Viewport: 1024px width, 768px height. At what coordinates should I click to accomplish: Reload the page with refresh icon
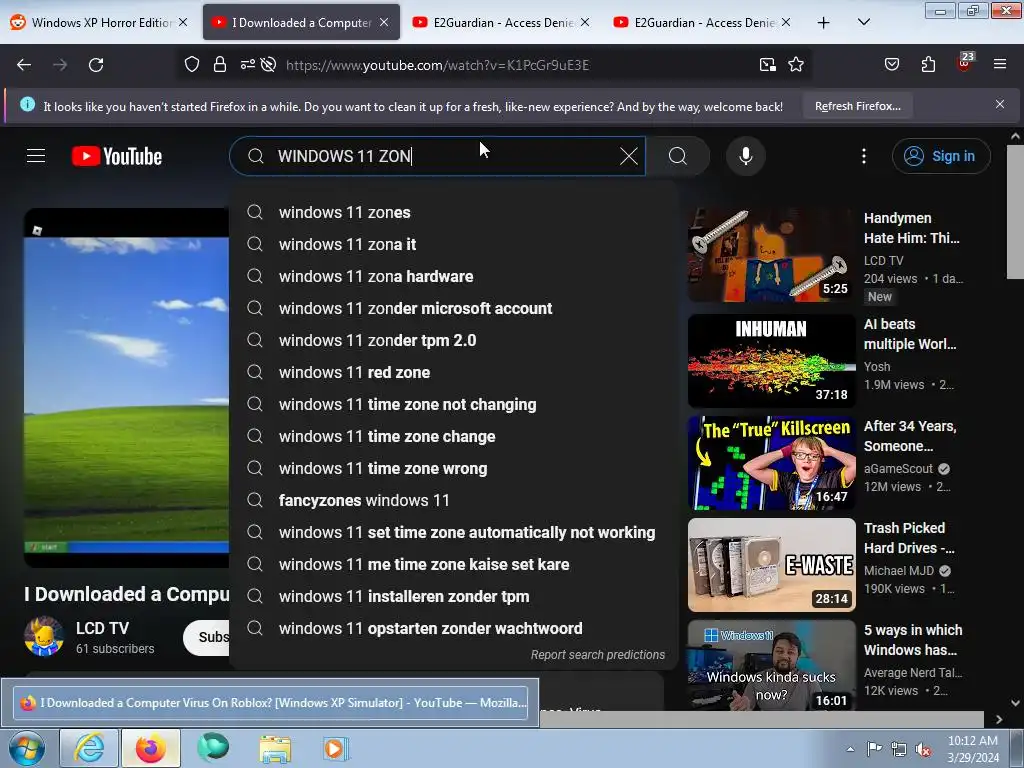96,65
